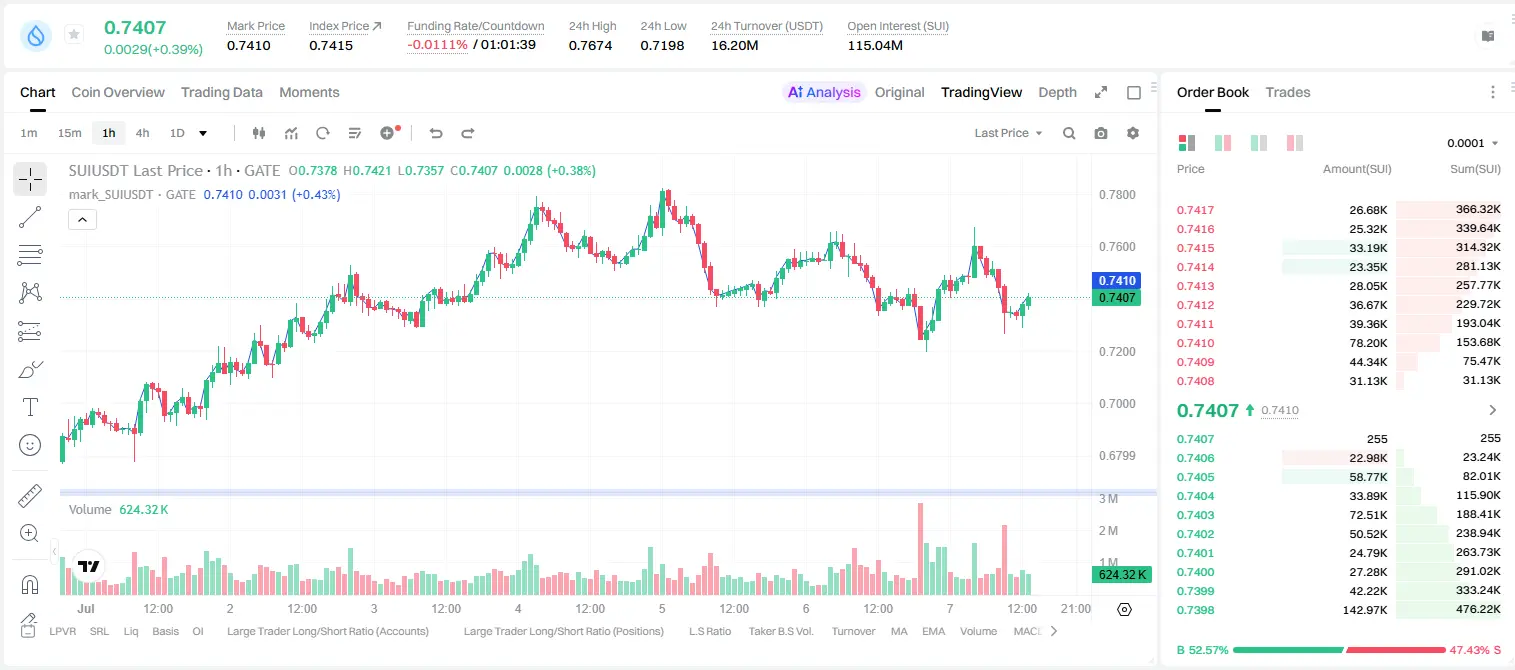Select the 4h timeframe
The width and height of the screenshot is (1515, 670).
[142, 133]
